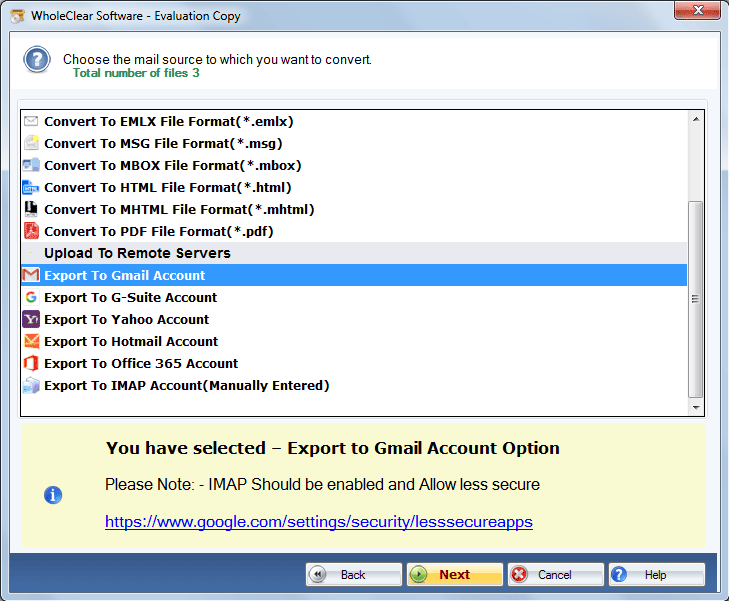Click the Upload To Remote Servers header
This screenshot has width=729, height=601.
pos(354,253)
